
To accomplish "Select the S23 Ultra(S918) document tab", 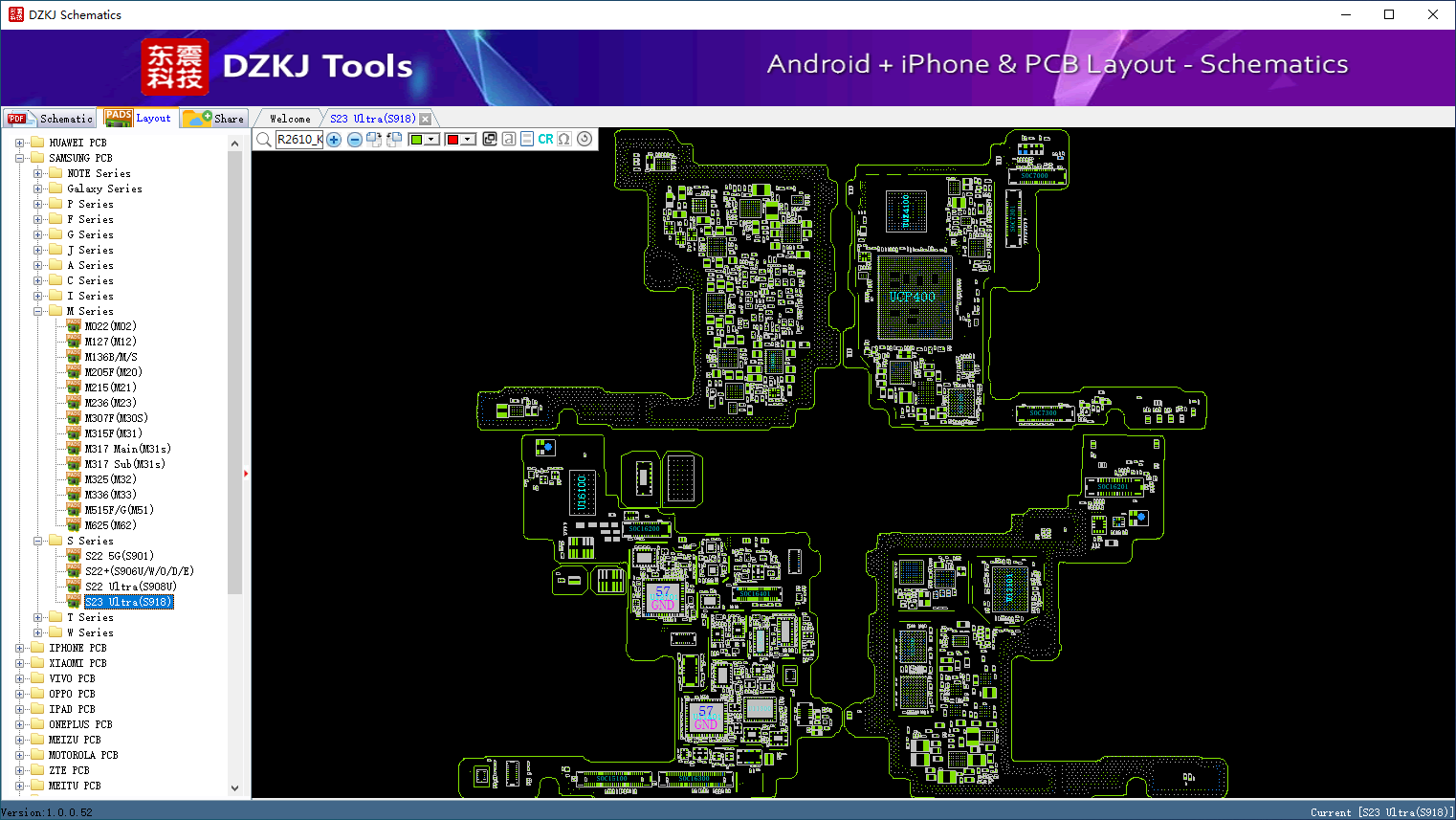I will [x=373, y=119].
